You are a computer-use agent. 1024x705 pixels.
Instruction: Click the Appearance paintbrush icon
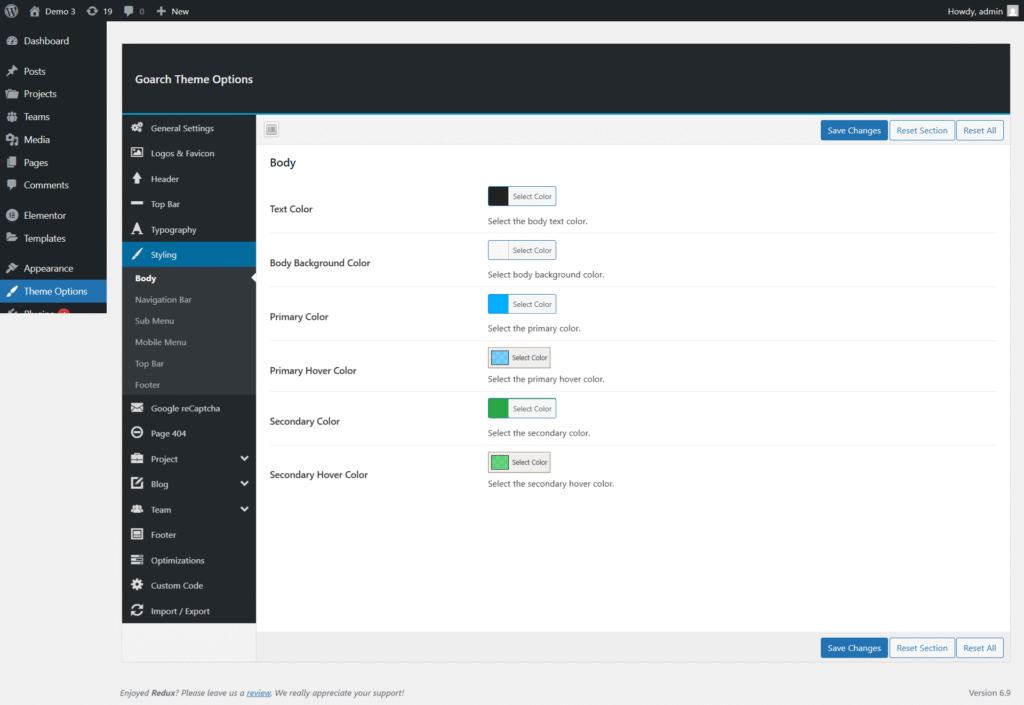pyautogui.click(x=12, y=268)
